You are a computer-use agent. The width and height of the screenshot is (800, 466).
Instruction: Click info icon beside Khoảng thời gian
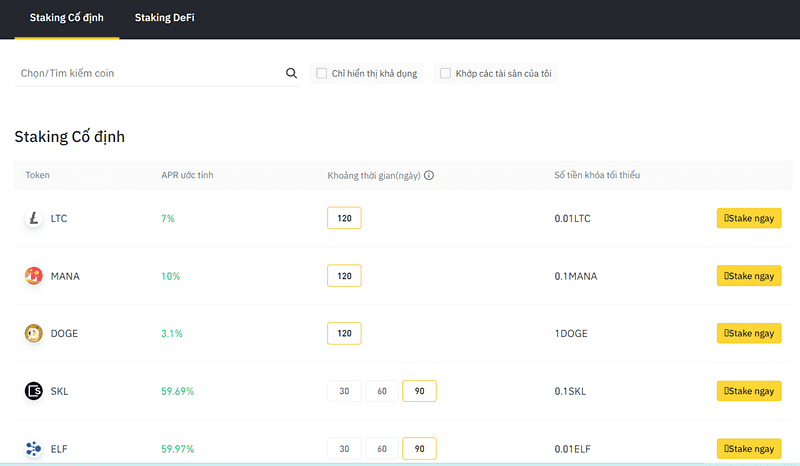pyautogui.click(x=429, y=175)
